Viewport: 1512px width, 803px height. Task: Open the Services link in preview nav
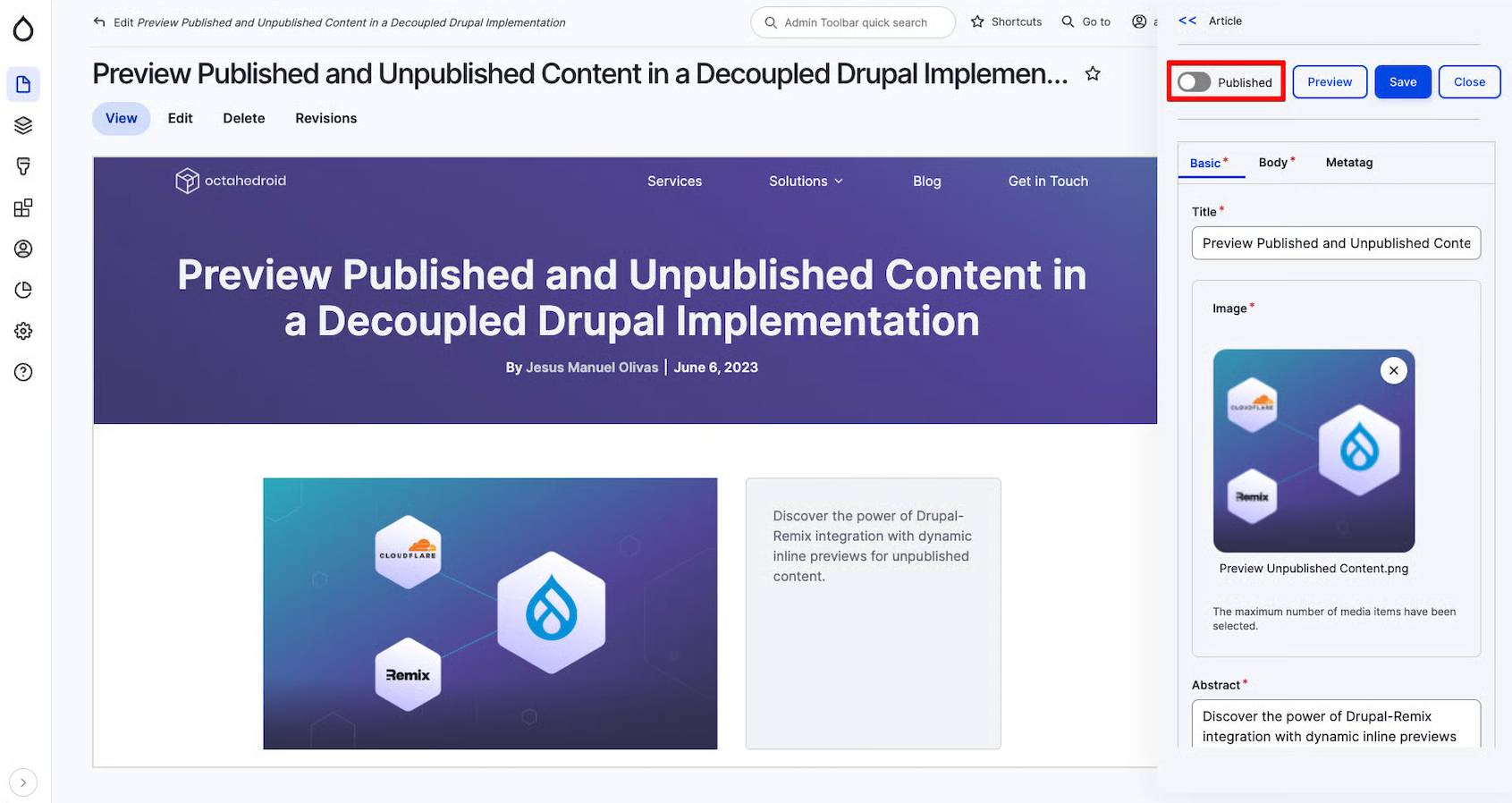(x=675, y=182)
